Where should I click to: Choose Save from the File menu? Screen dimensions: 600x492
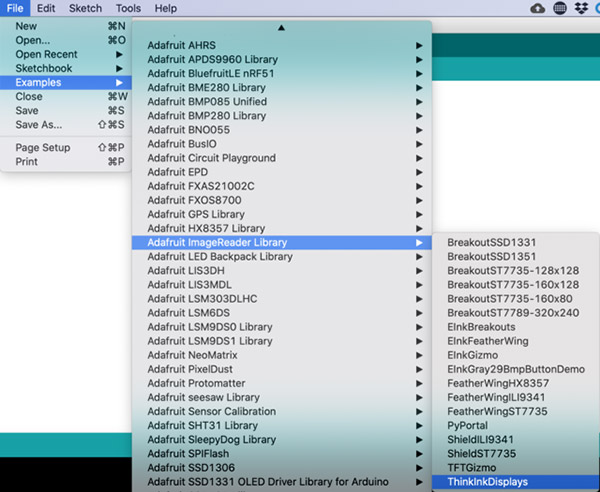[66, 111]
